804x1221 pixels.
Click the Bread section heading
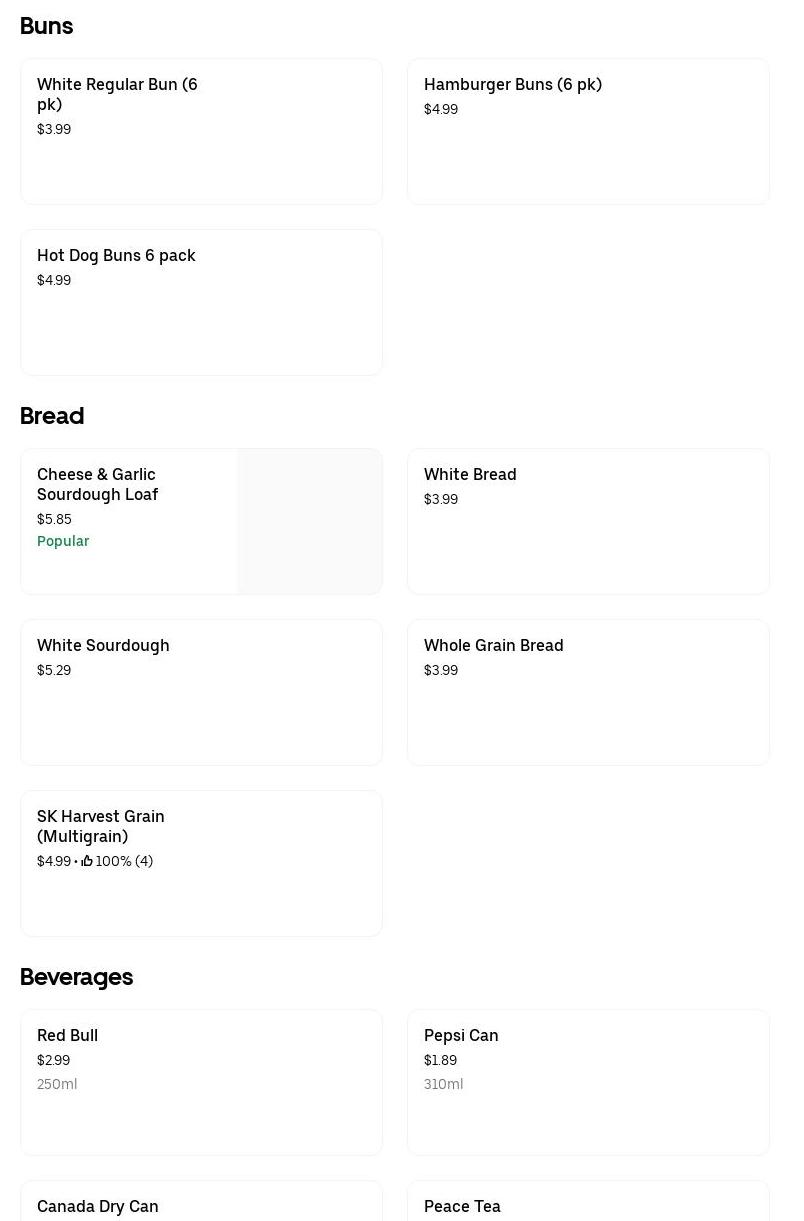tap(52, 416)
